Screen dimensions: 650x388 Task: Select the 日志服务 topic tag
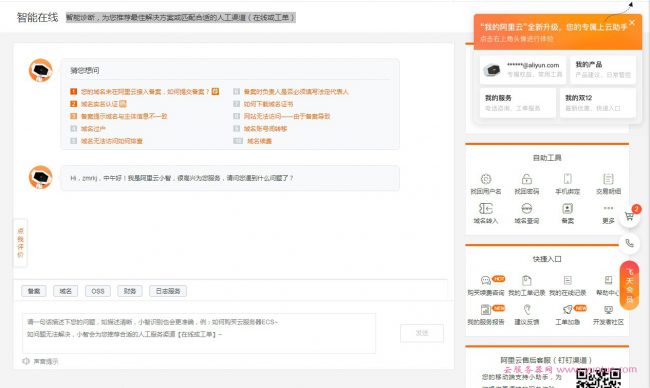pos(168,291)
